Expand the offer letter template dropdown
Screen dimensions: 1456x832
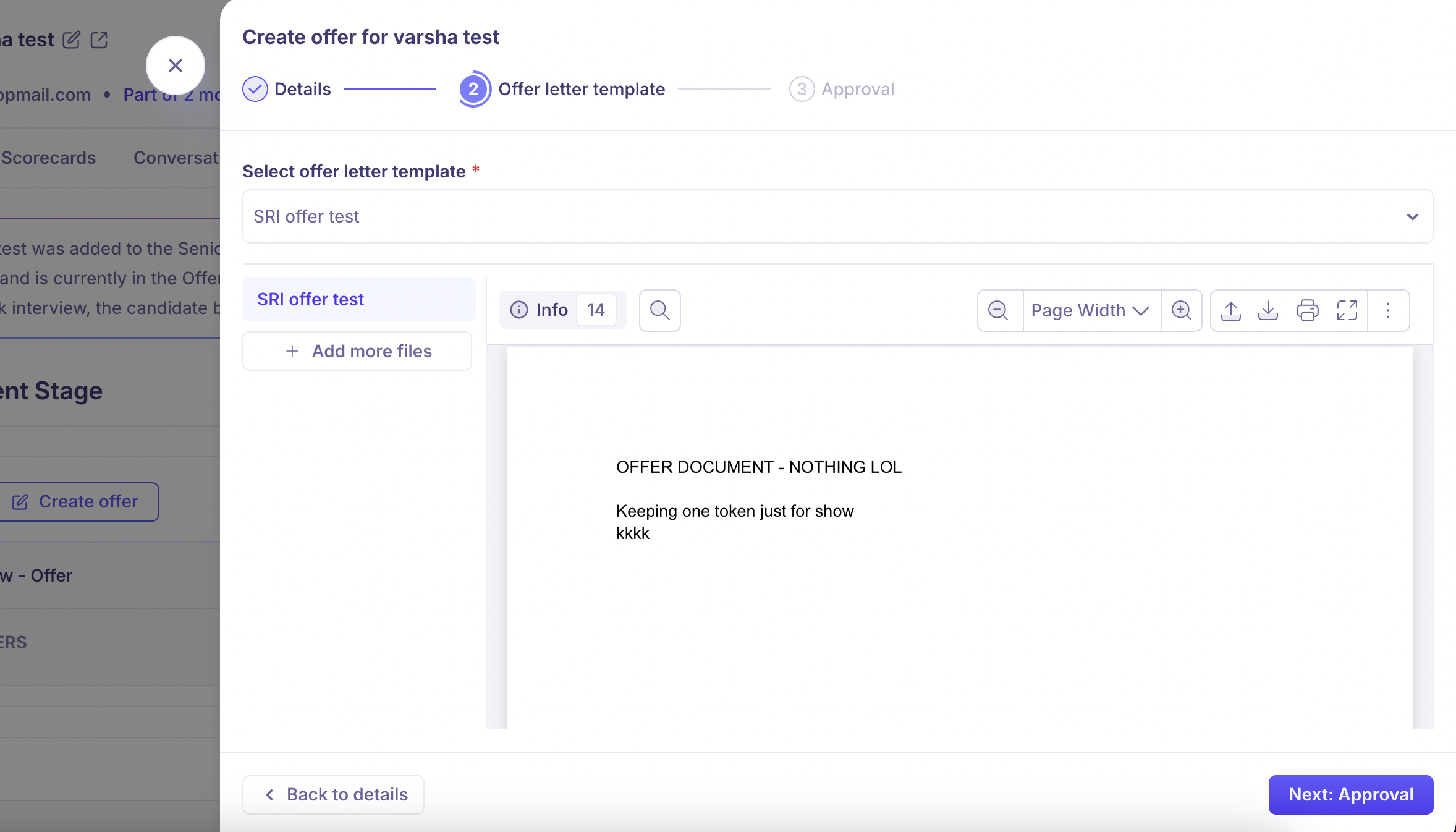coord(837,216)
